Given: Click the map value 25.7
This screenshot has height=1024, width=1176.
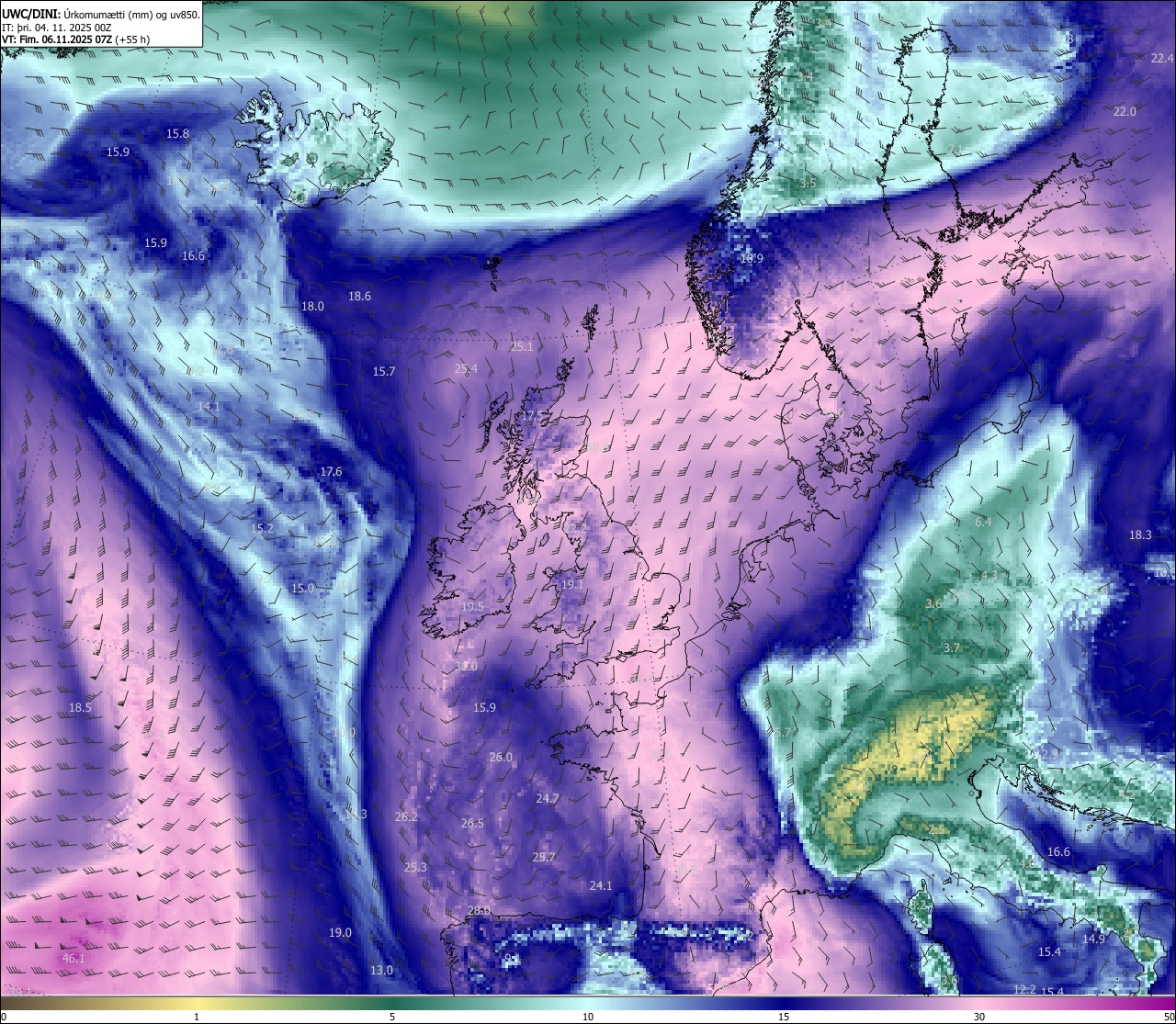Looking at the screenshot, I should click(544, 858).
